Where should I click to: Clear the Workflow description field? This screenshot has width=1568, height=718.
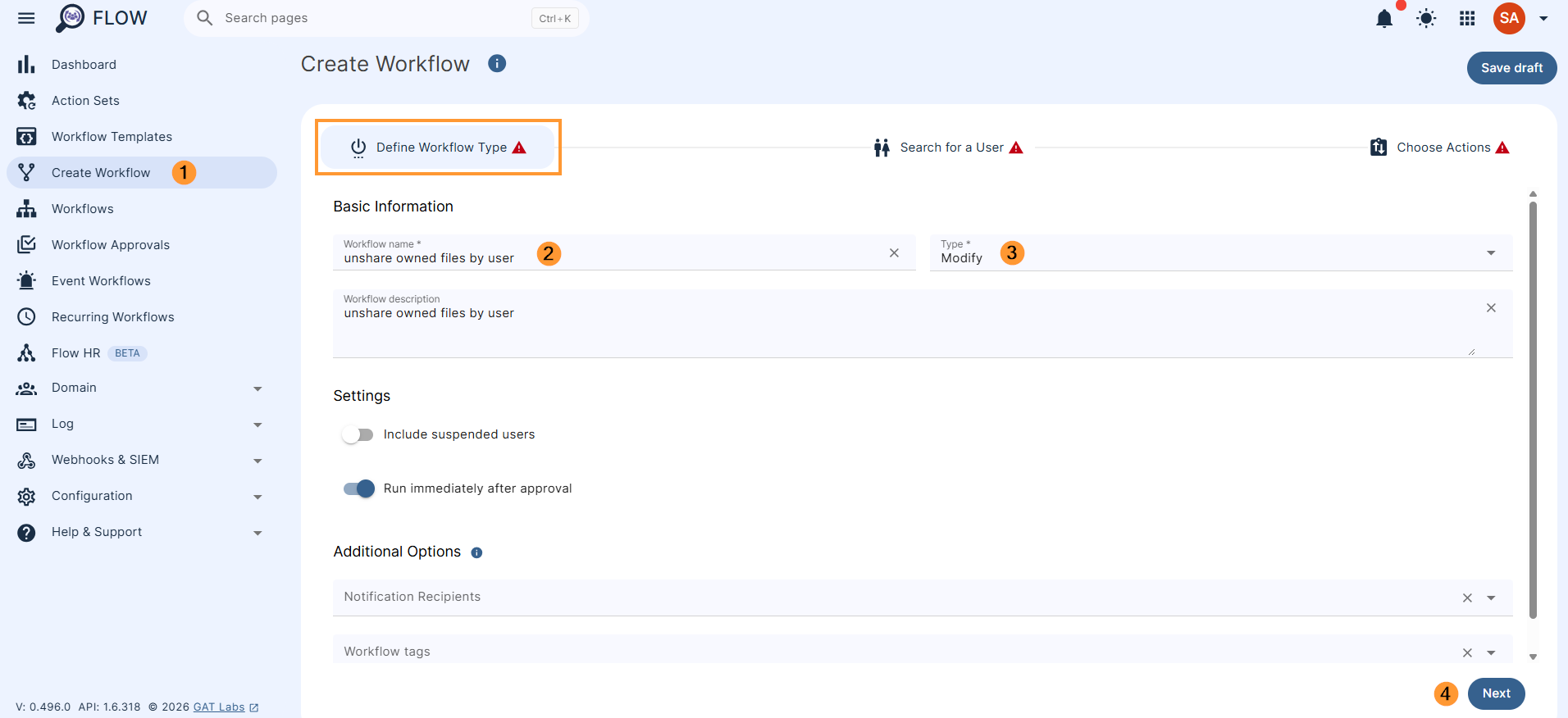(1491, 307)
